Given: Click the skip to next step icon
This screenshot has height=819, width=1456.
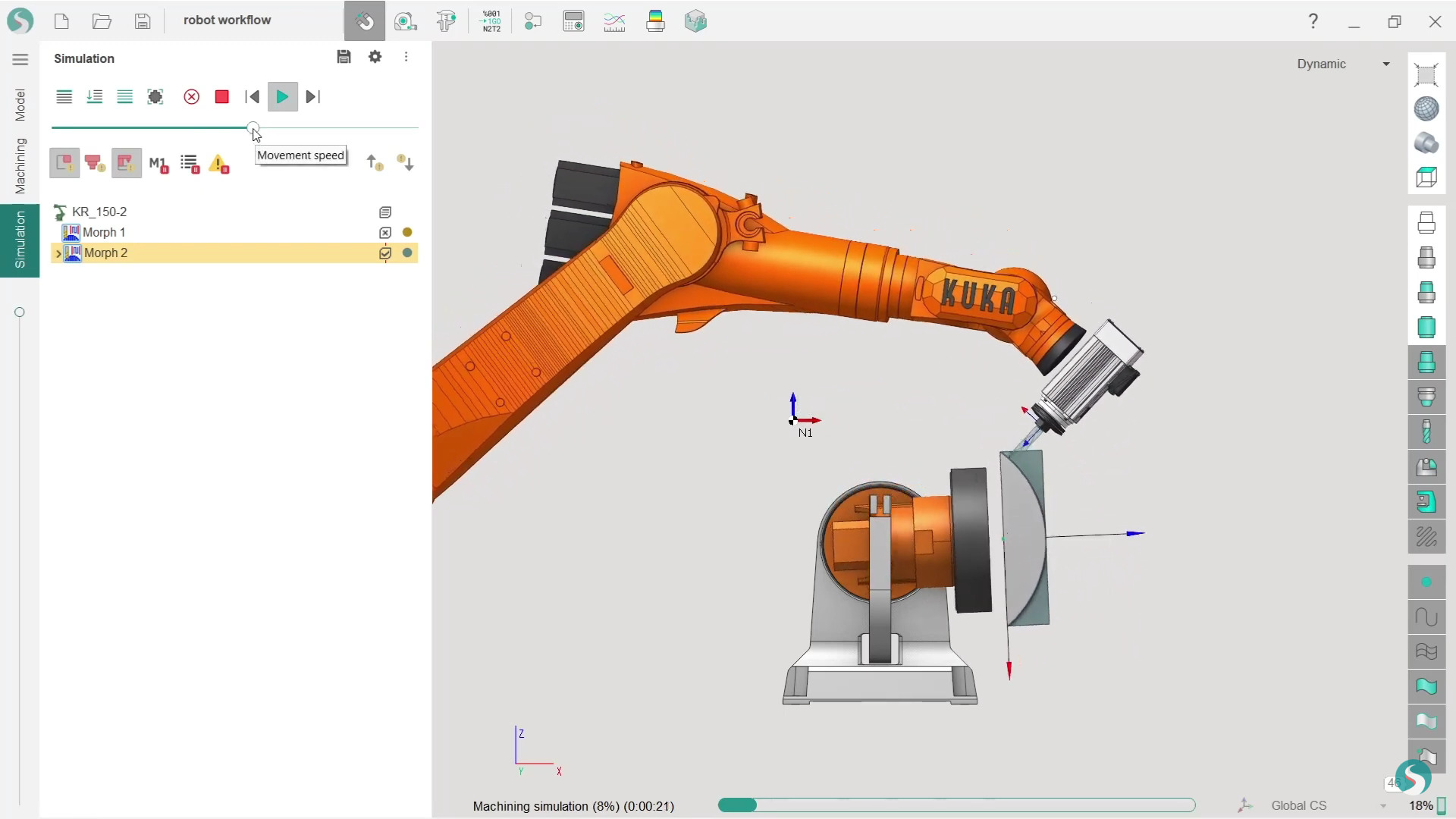Looking at the screenshot, I should 312,97.
